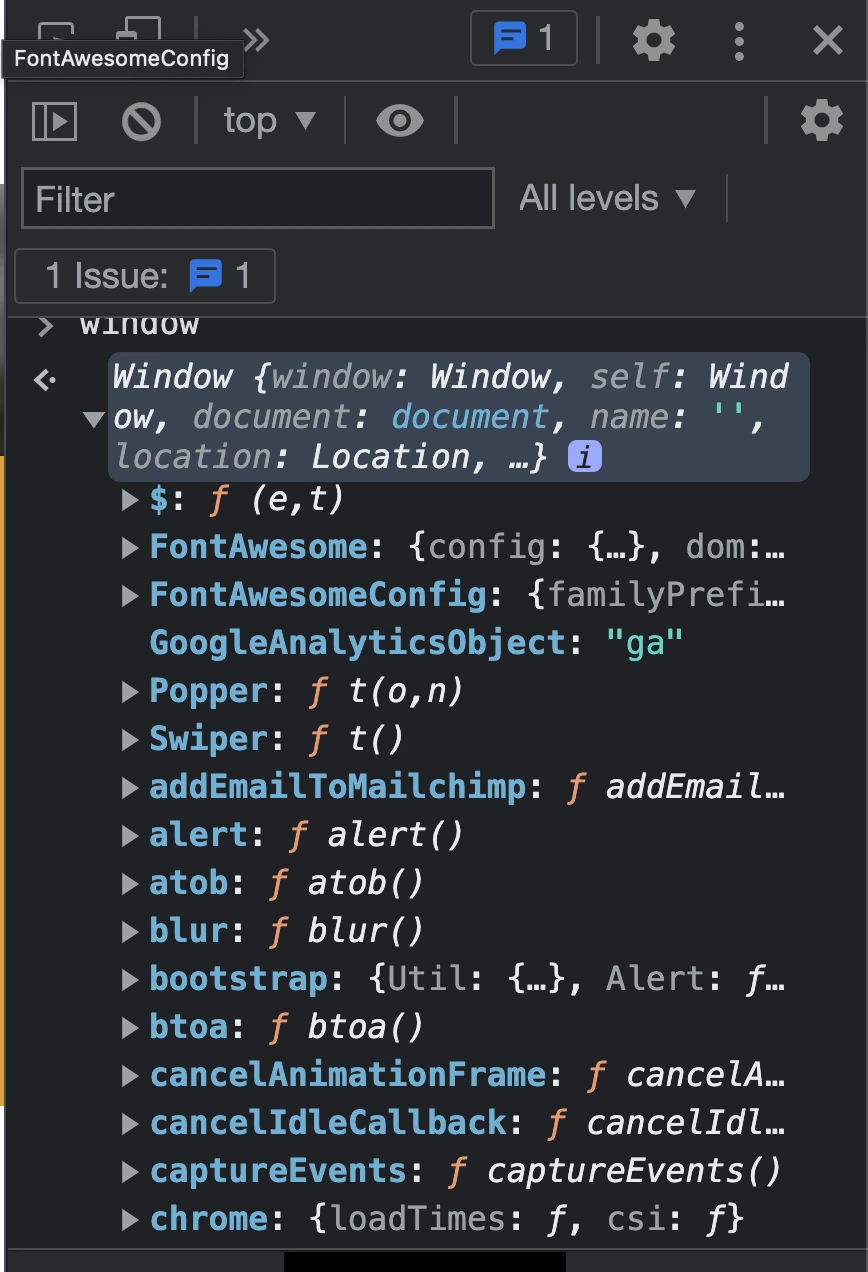Expand cancelIdleCallback function
868x1272 pixels.
point(130,1123)
